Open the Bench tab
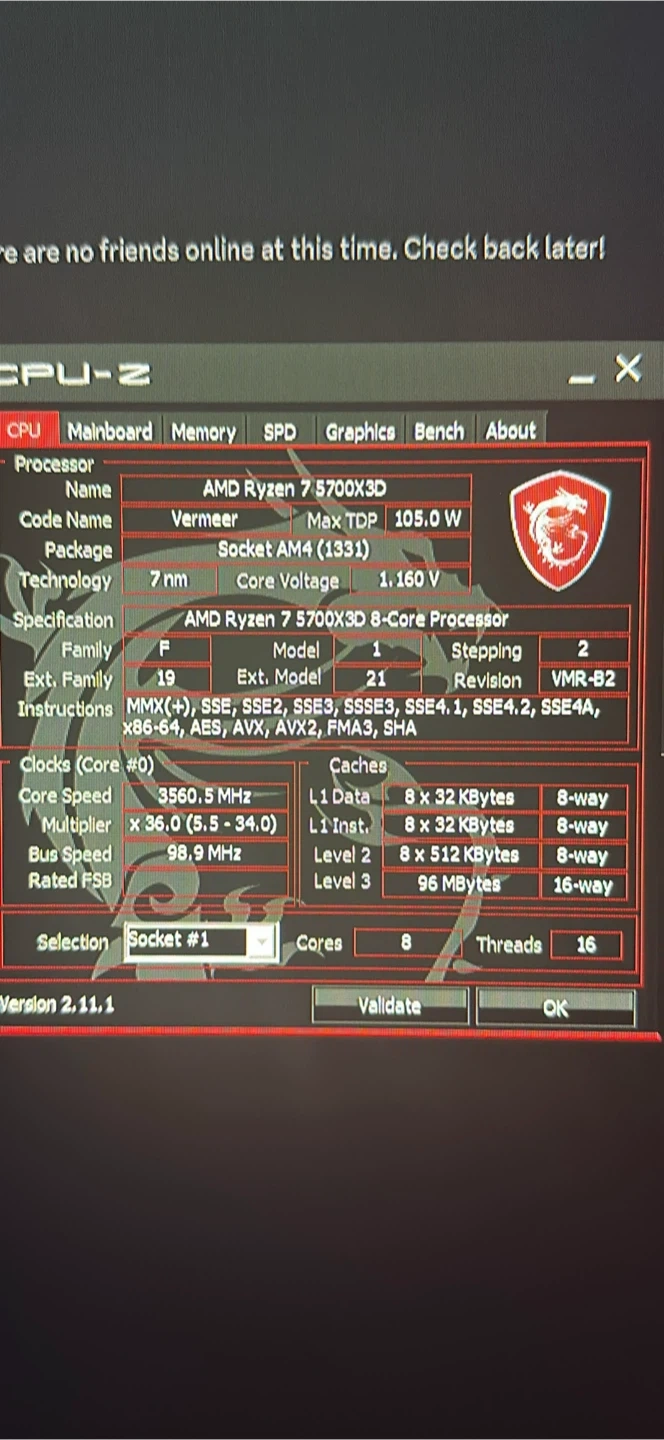The height and width of the screenshot is (1440, 664). (439, 431)
